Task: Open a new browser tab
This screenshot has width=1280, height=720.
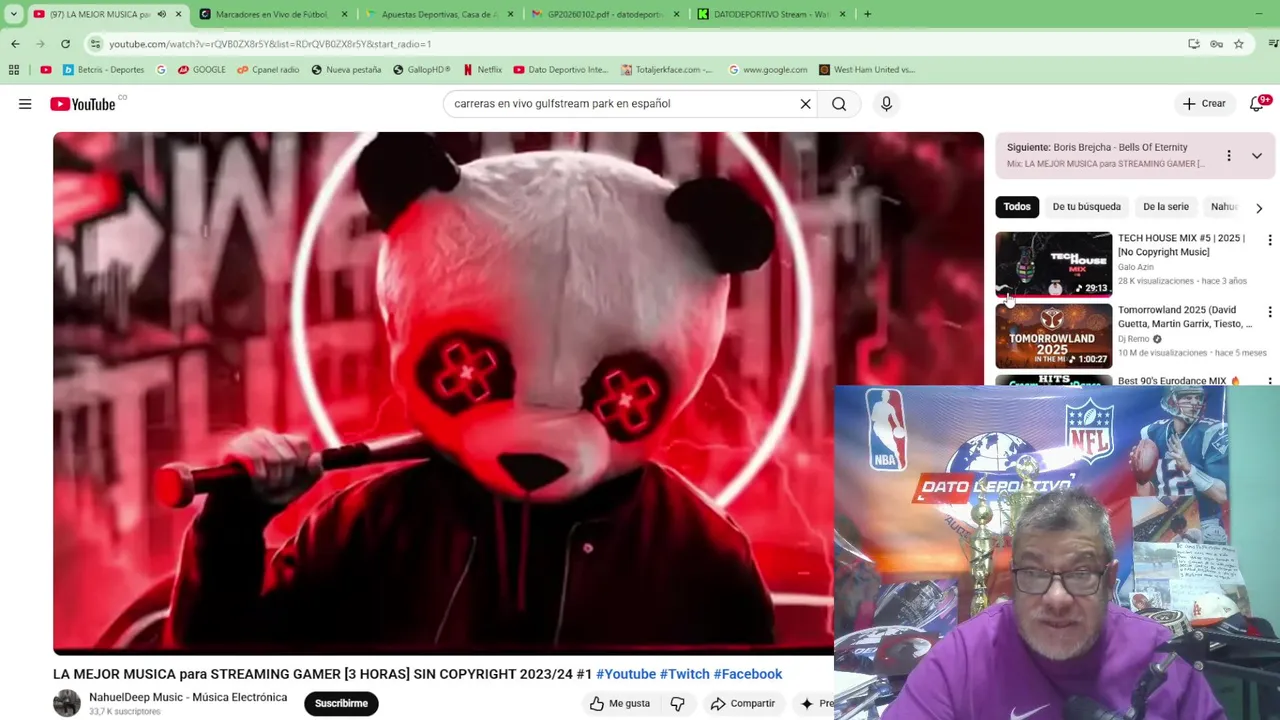Action: [867, 14]
